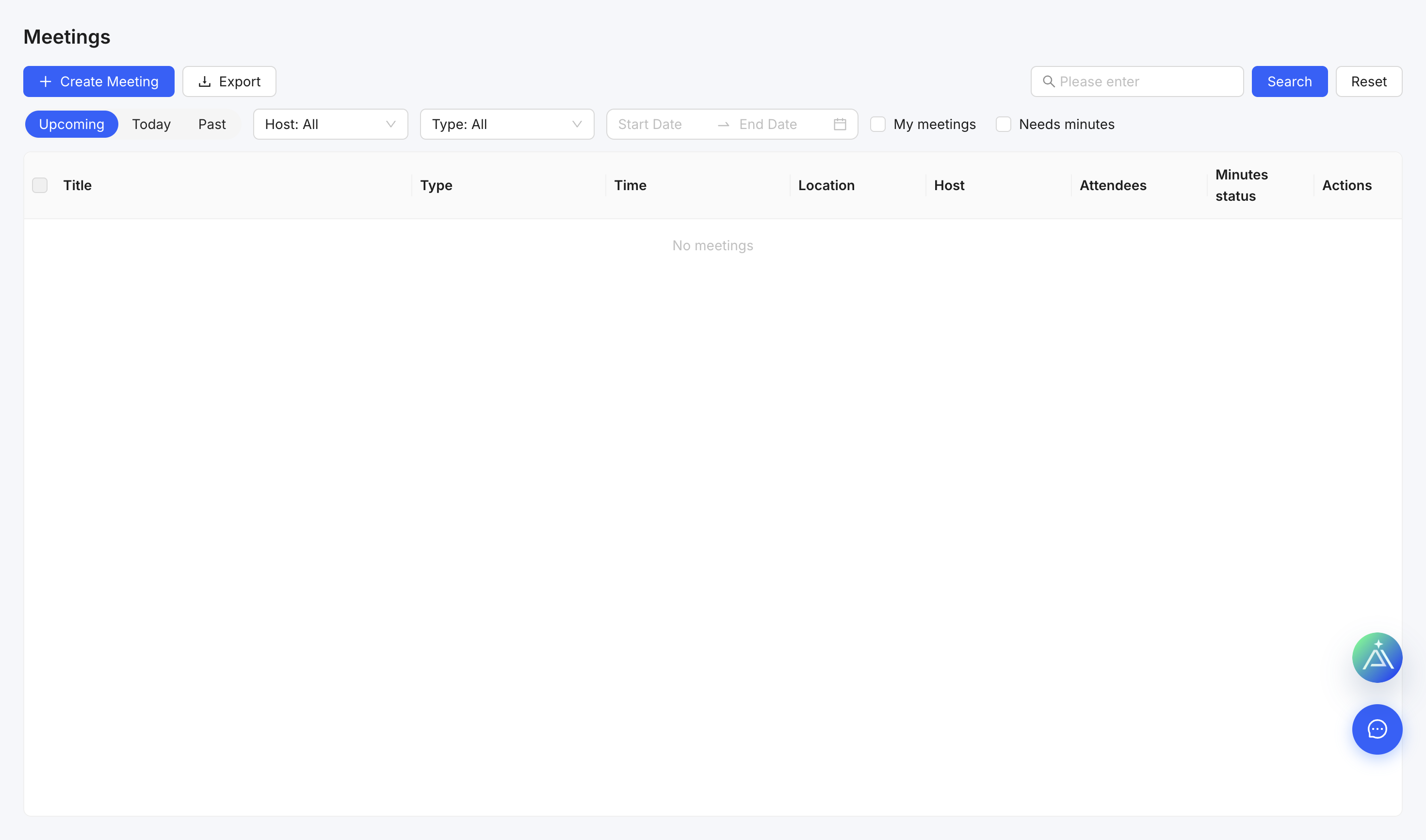Run the Search button
This screenshot has width=1426, height=840.
click(1289, 81)
